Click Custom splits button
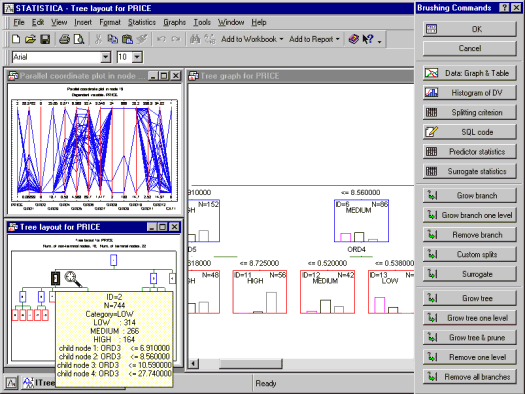Image resolution: width=525 pixels, height=394 pixels. point(469,254)
